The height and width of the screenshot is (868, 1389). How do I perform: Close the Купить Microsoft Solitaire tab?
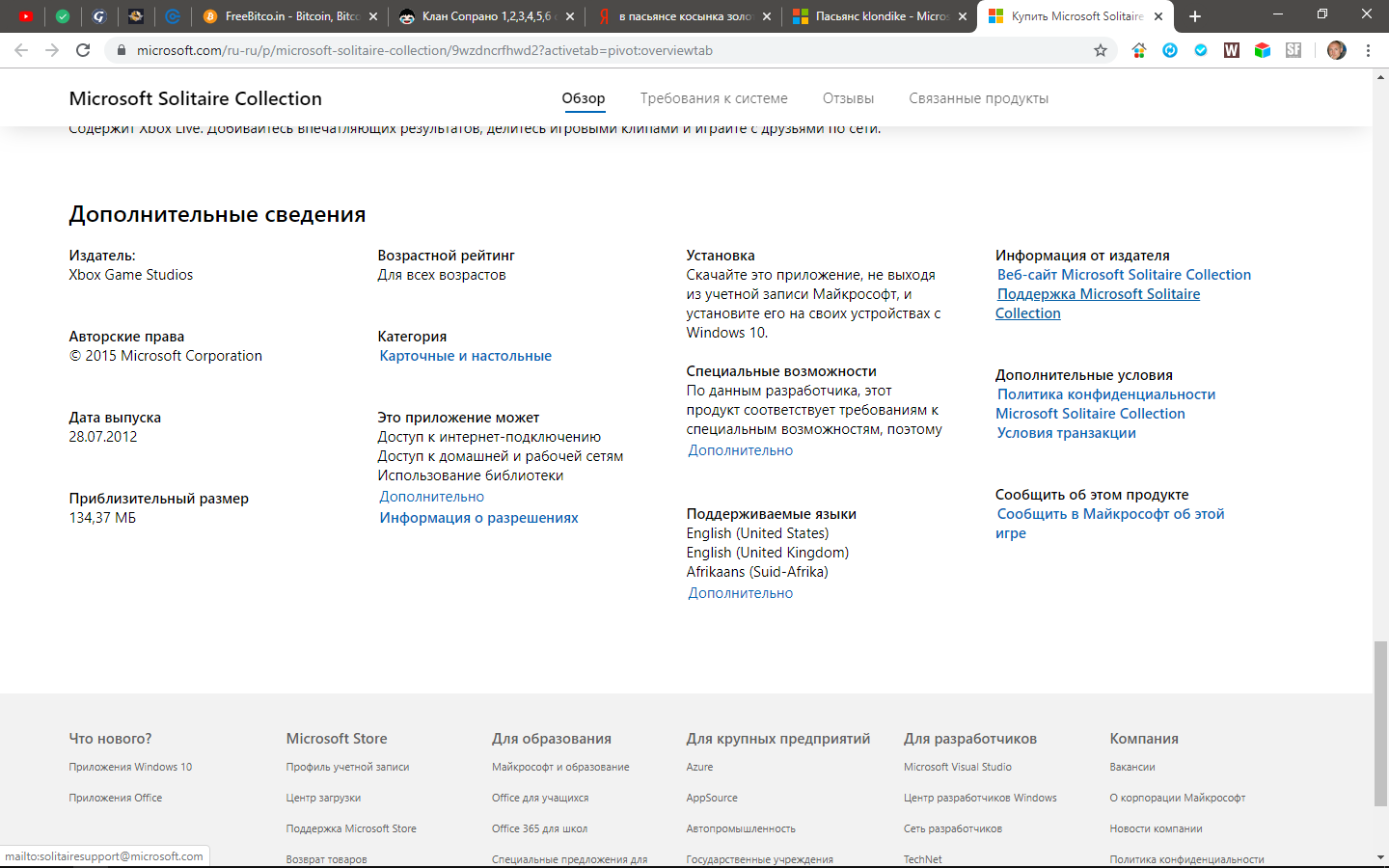[1158, 16]
